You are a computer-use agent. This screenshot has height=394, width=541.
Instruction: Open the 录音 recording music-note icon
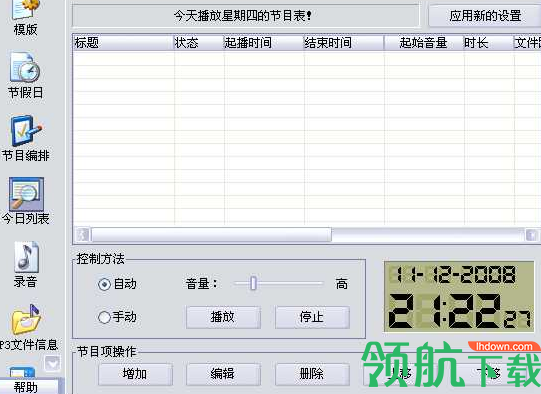click(26, 257)
